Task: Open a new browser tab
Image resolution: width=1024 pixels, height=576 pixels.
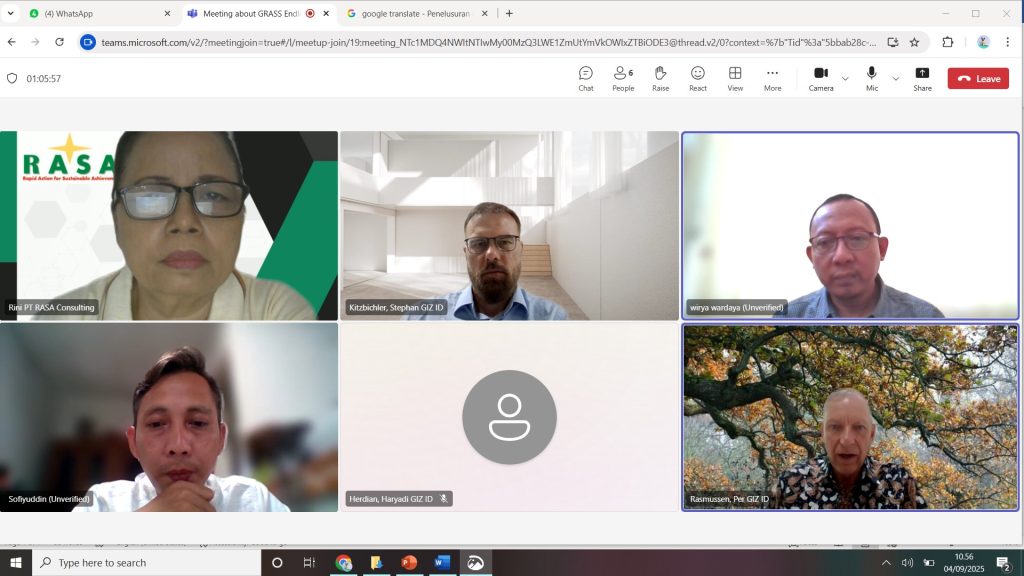Action: point(509,13)
